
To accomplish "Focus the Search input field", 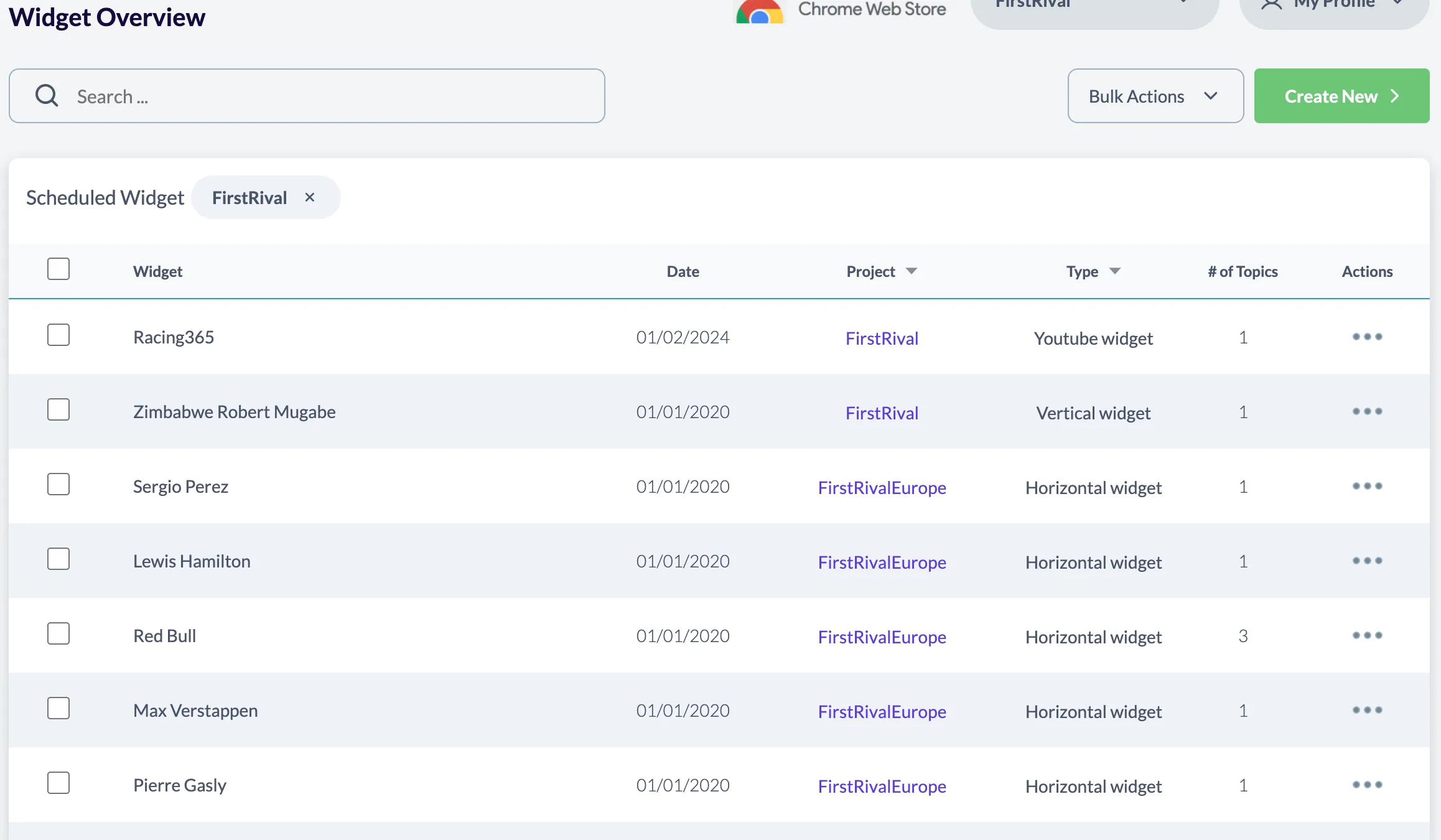I will [336, 96].
